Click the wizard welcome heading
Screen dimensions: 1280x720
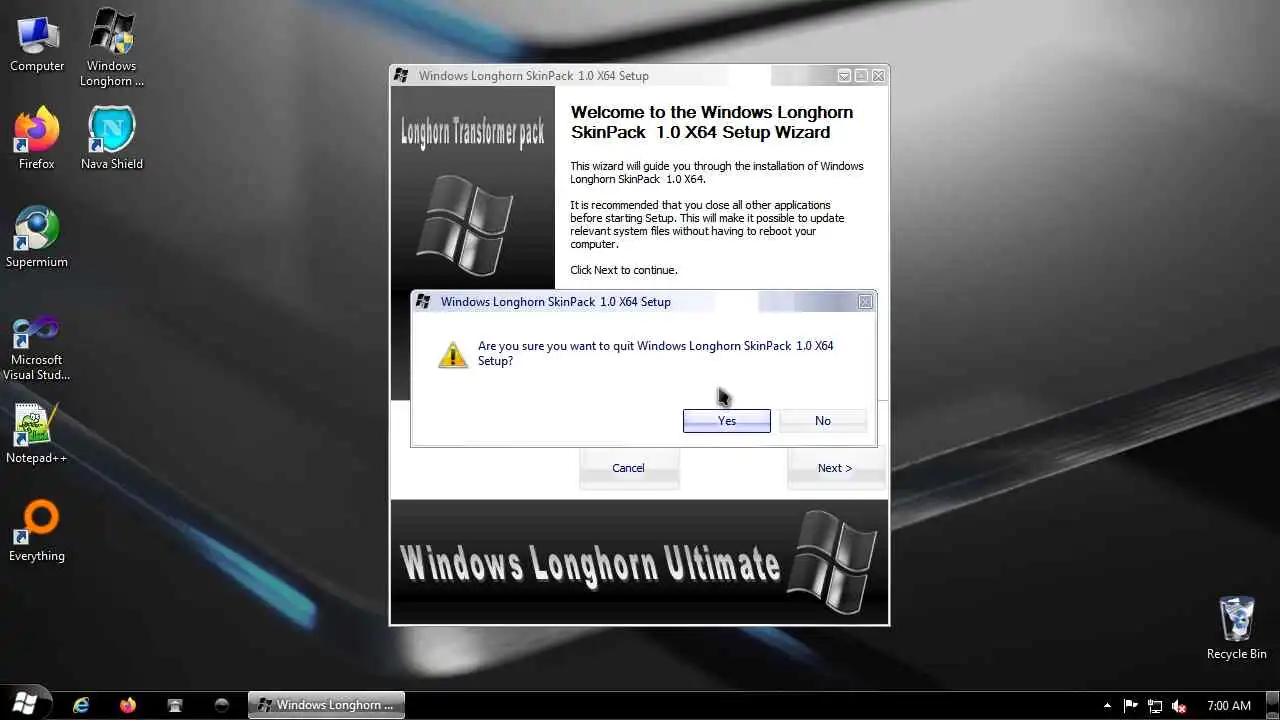712,122
